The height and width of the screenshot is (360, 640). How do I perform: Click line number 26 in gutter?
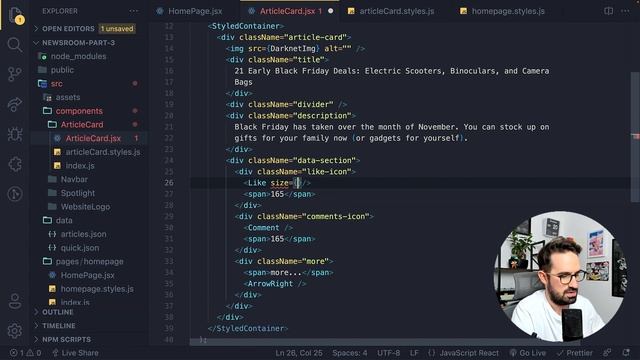coord(169,183)
